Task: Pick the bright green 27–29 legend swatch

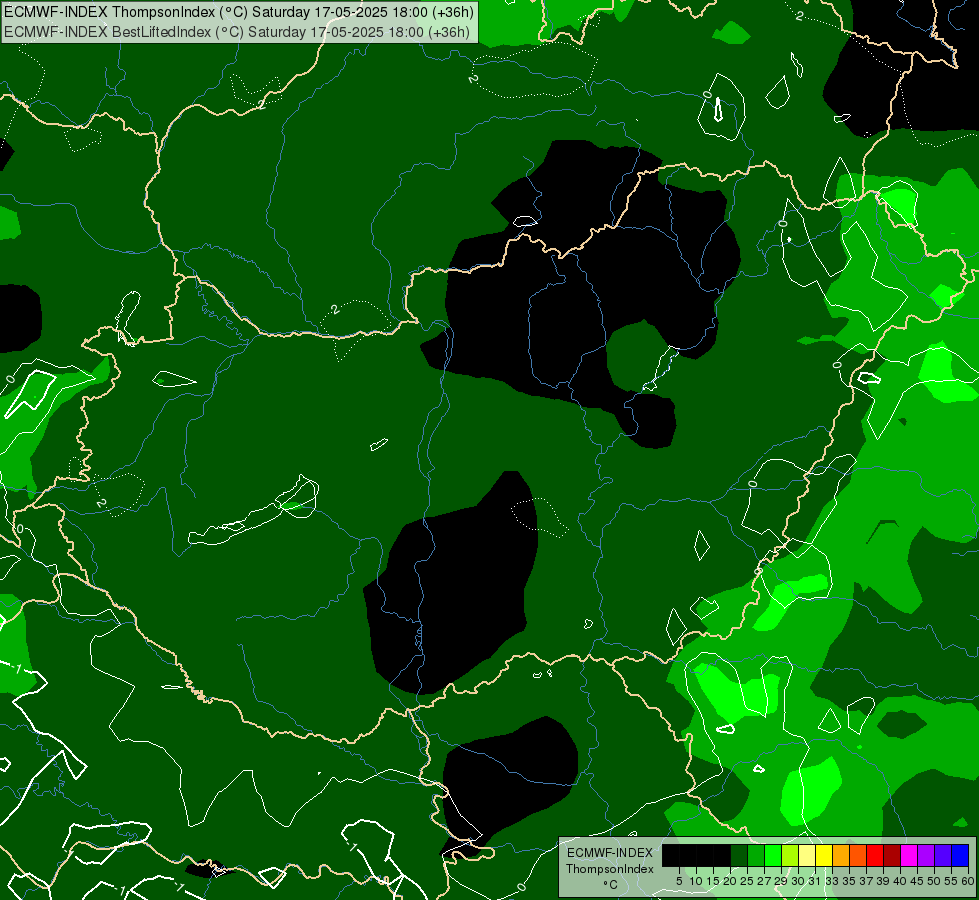Action: tap(773, 855)
